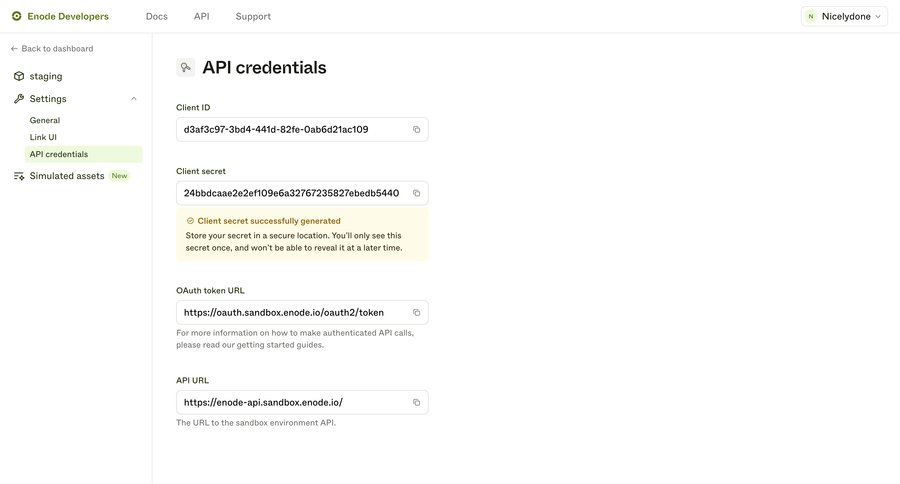Click the staging cube icon
This screenshot has height=484, width=900.
click(x=19, y=76)
